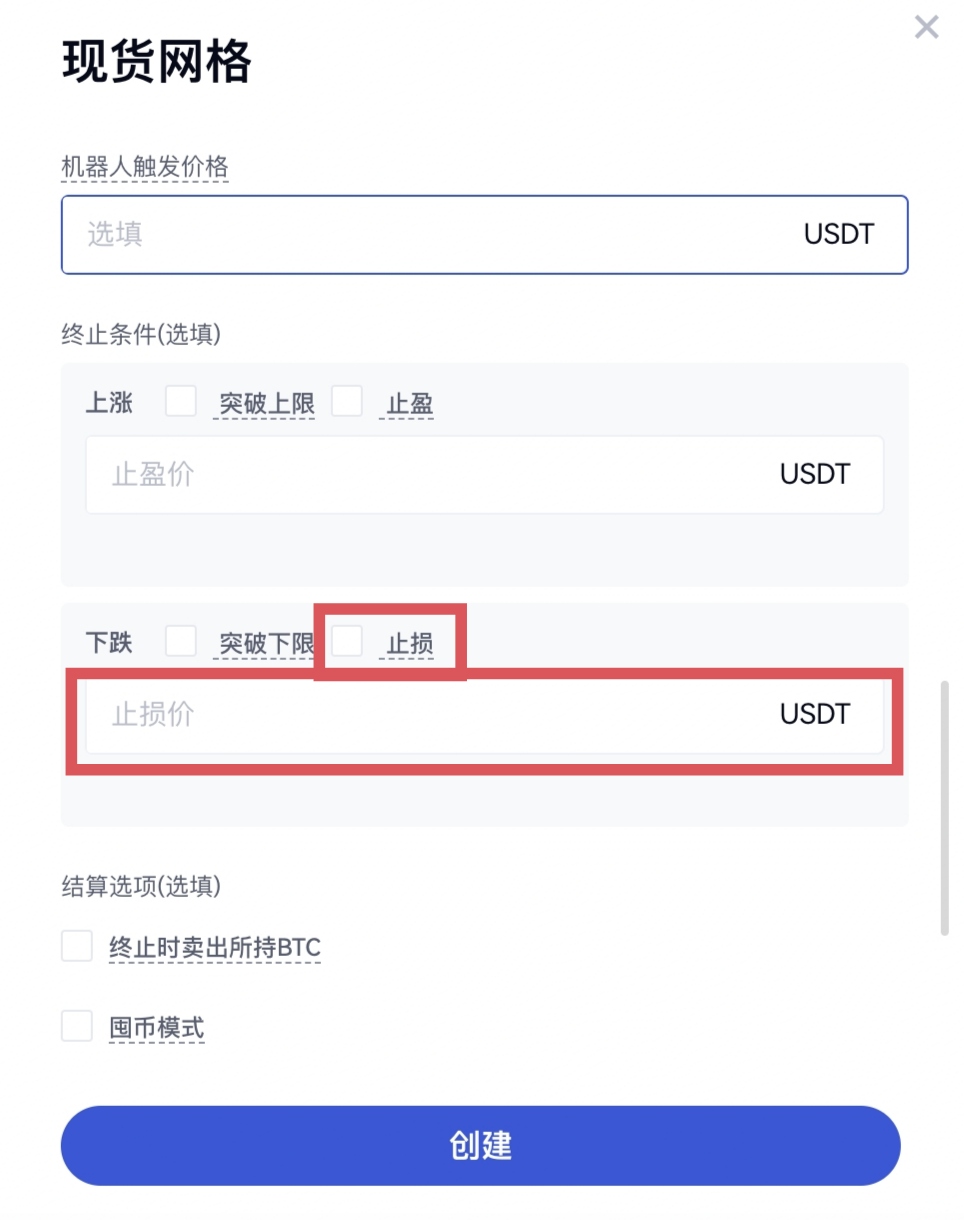Click the 突破下限 label text
Screen dimensions: 964x1220
coord(267,644)
